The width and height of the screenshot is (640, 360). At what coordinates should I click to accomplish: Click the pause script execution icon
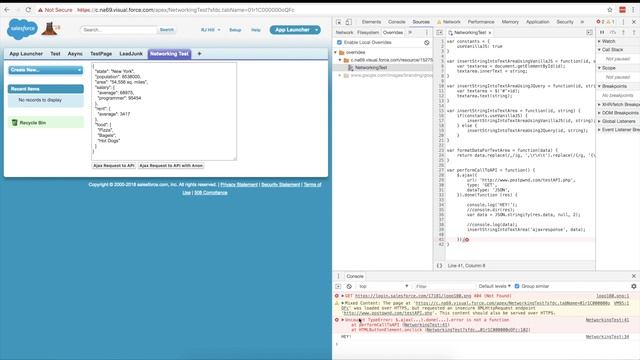602,32
